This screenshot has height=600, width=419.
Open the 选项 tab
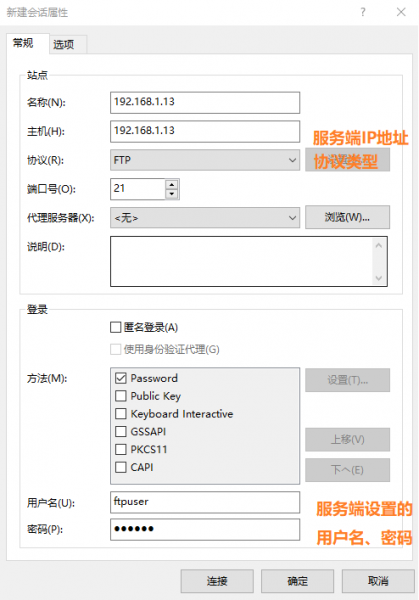68,45
